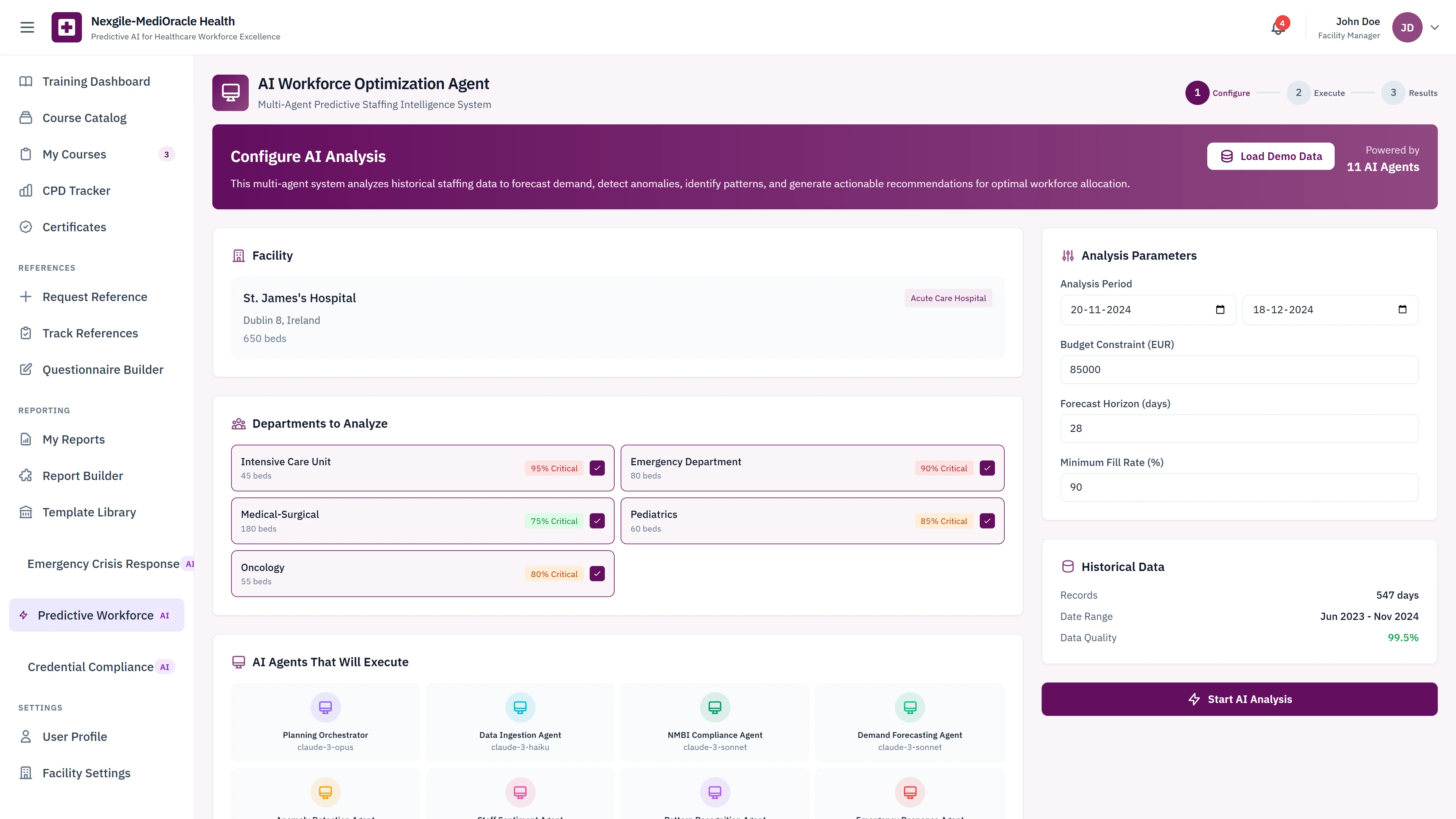Click the Start AI Analysis button
This screenshot has height=819, width=1456.
[1239, 698]
